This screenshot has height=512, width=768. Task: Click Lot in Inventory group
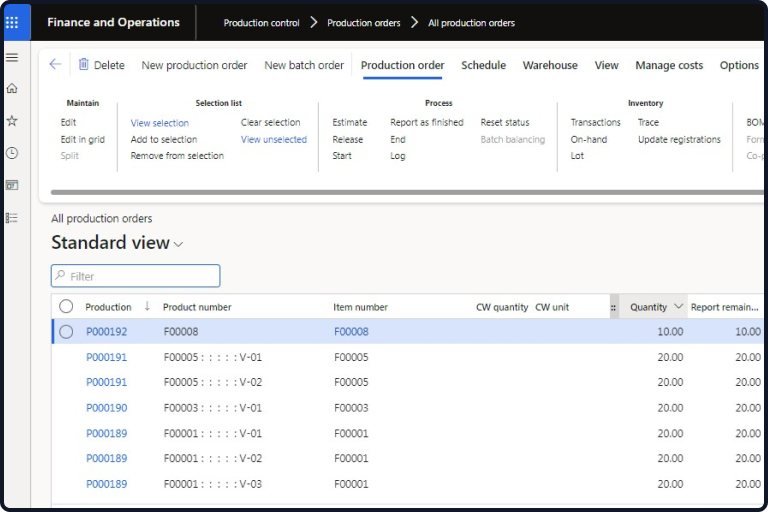point(577,156)
